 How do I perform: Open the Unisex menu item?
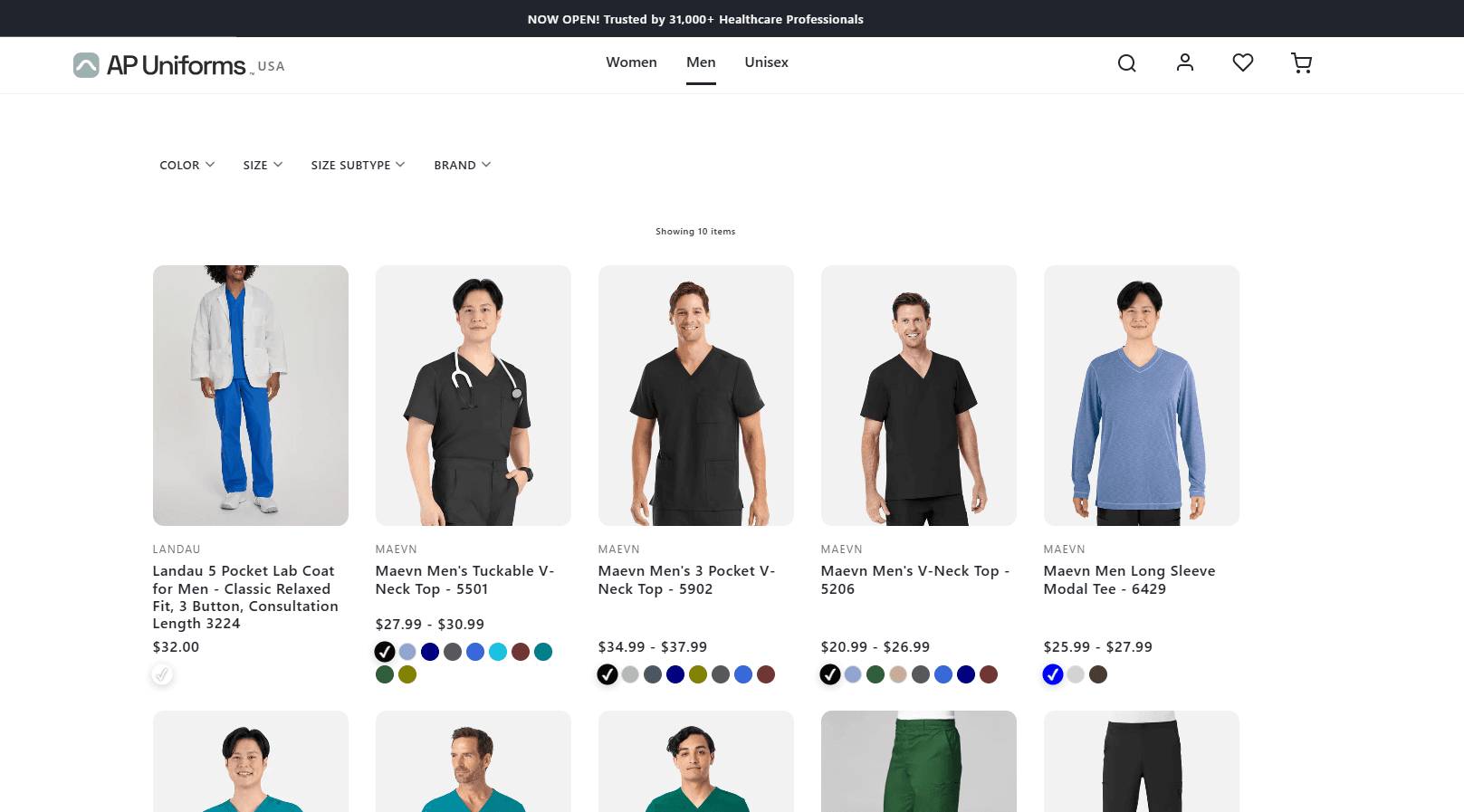766,62
